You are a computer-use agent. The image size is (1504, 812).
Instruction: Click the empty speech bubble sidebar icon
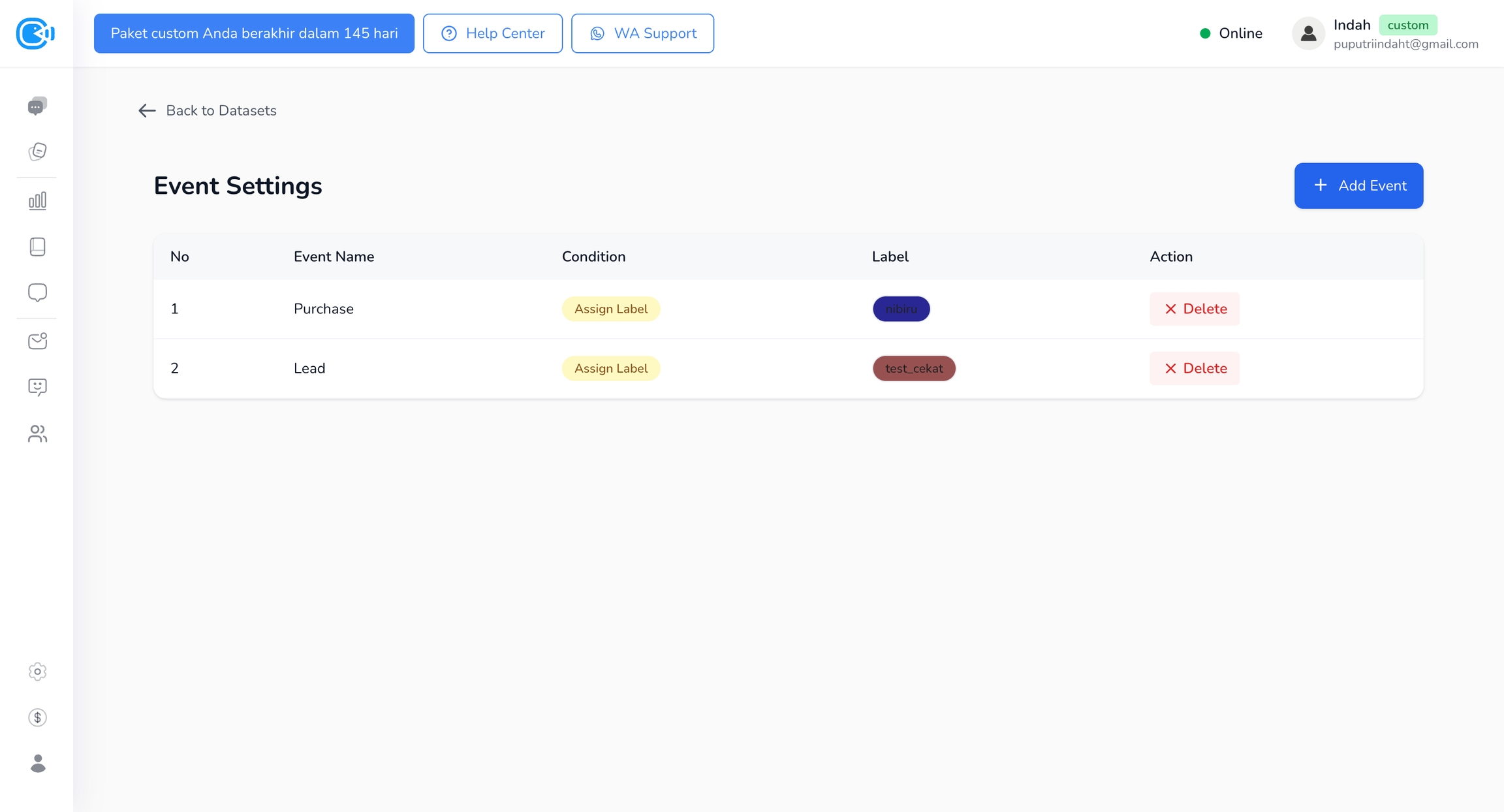[37, 292]
